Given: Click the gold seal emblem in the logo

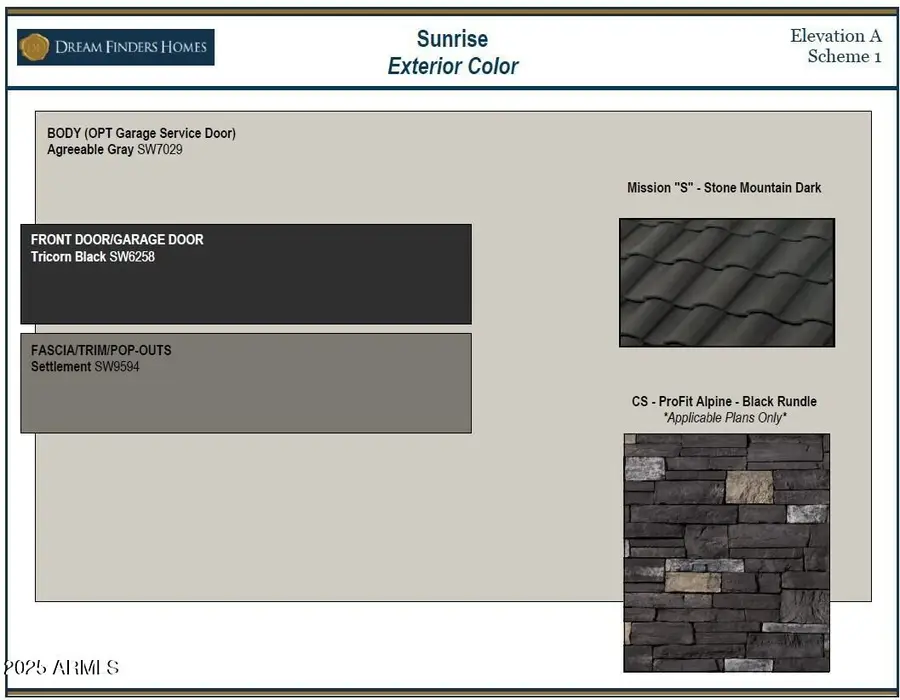Looking at the screenshot, I should 34,47.
